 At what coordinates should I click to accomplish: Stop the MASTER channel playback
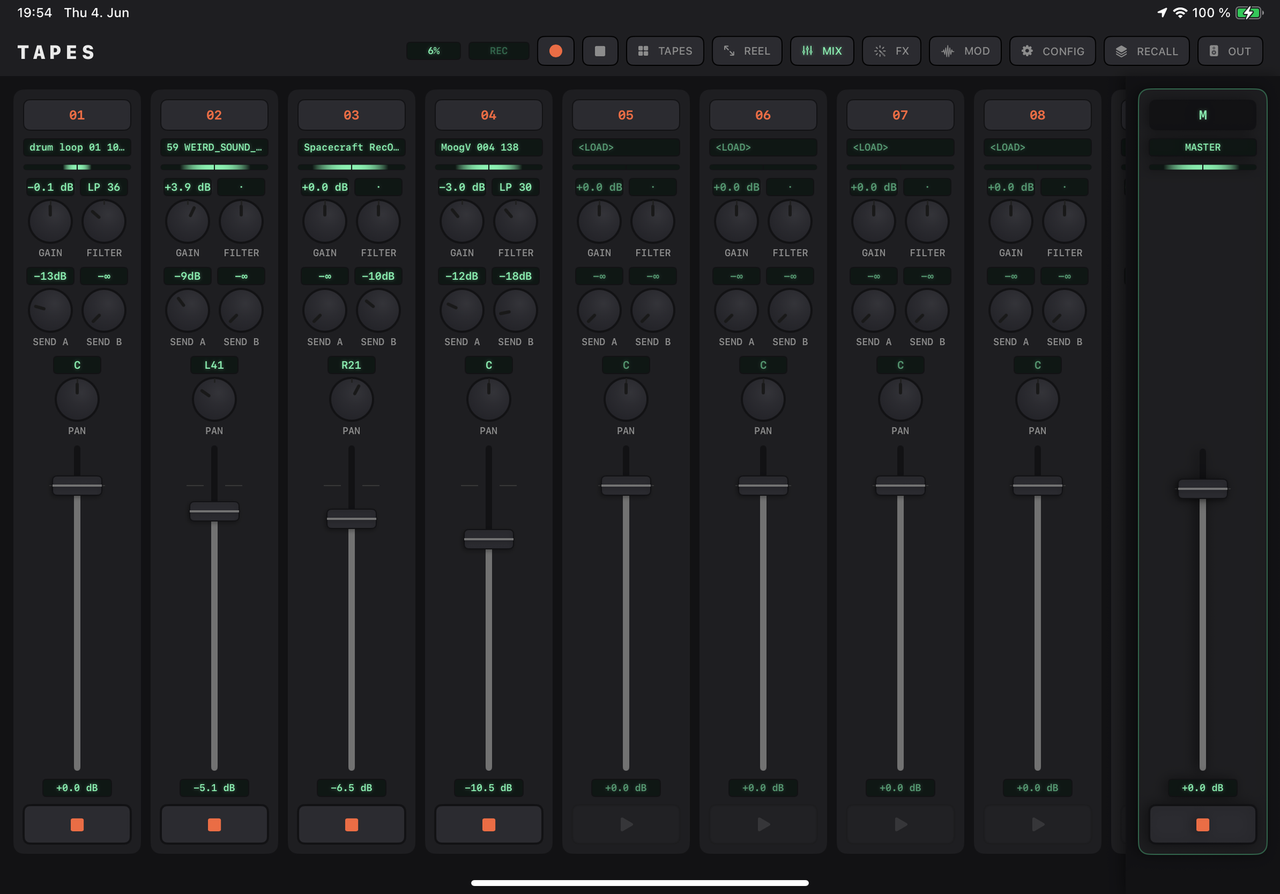[x=1202, y=825]
